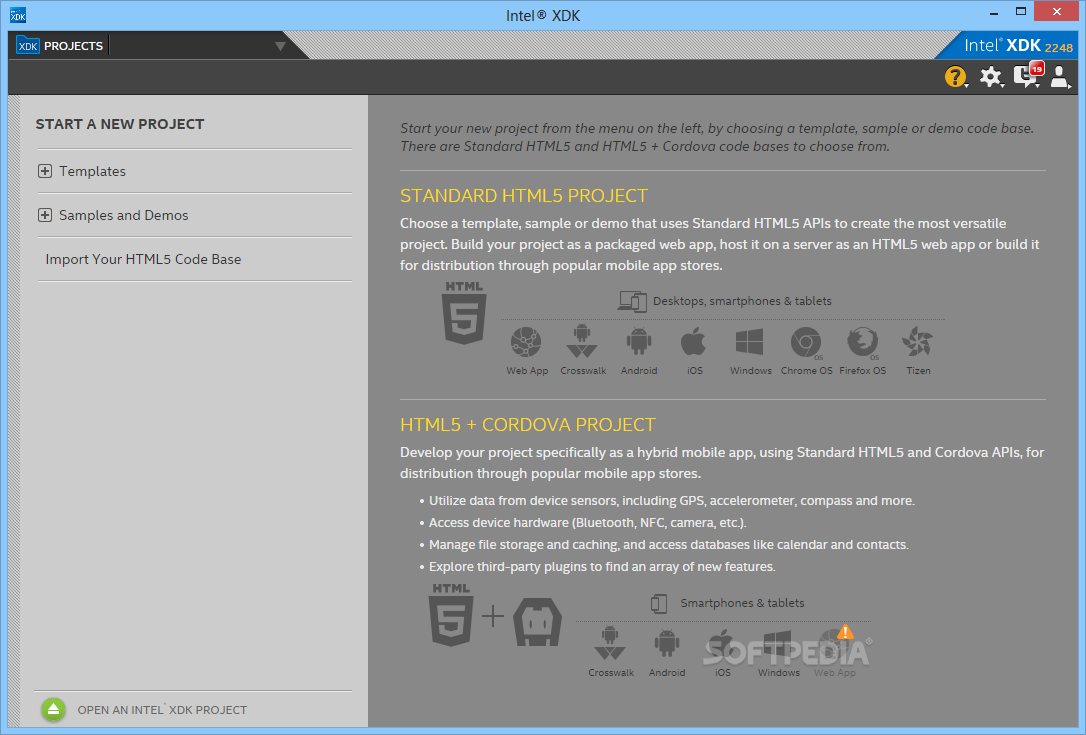Click the Android icon under Cordova project

(x=666, y=644)
